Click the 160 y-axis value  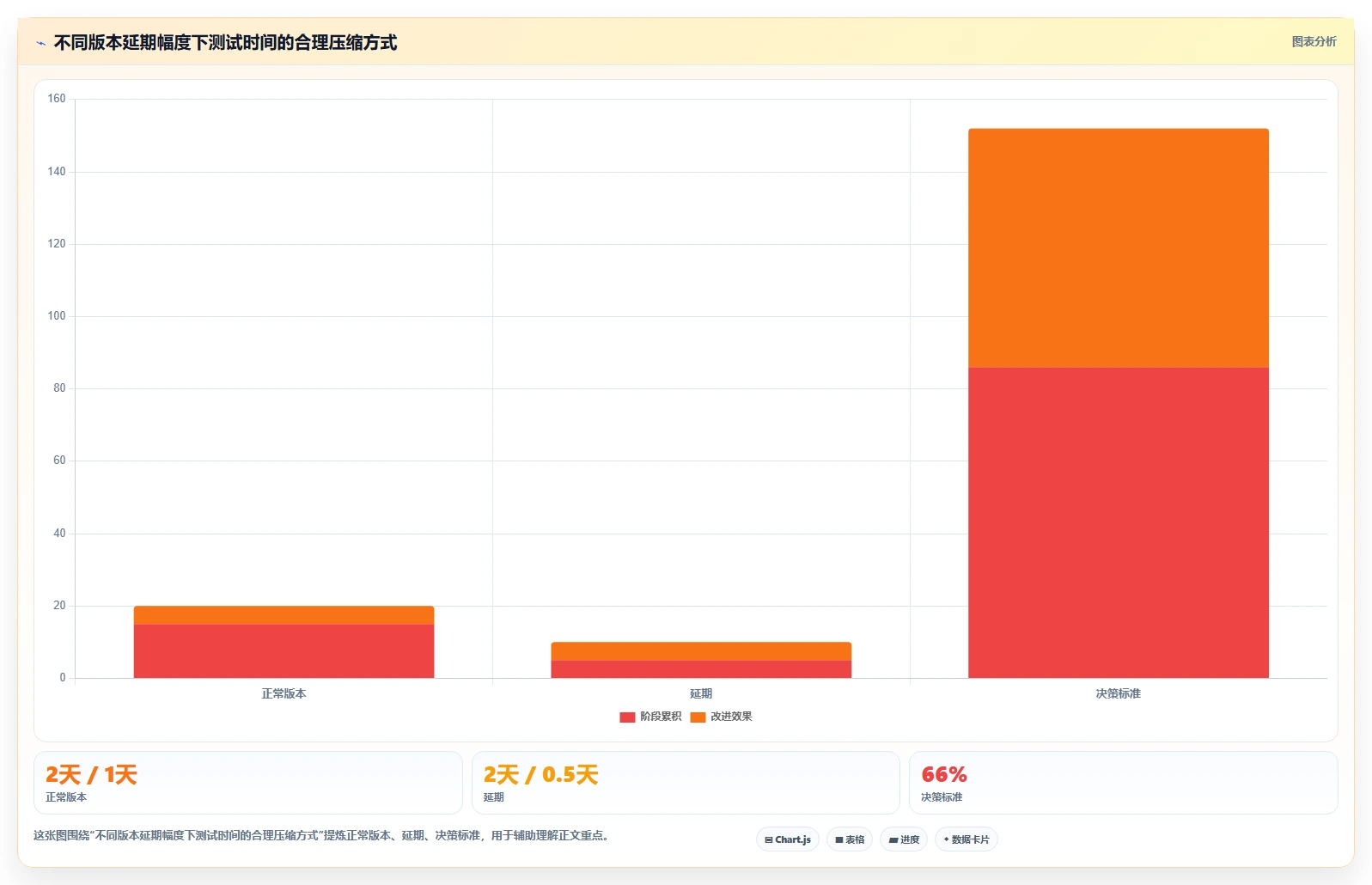[57, 99]
